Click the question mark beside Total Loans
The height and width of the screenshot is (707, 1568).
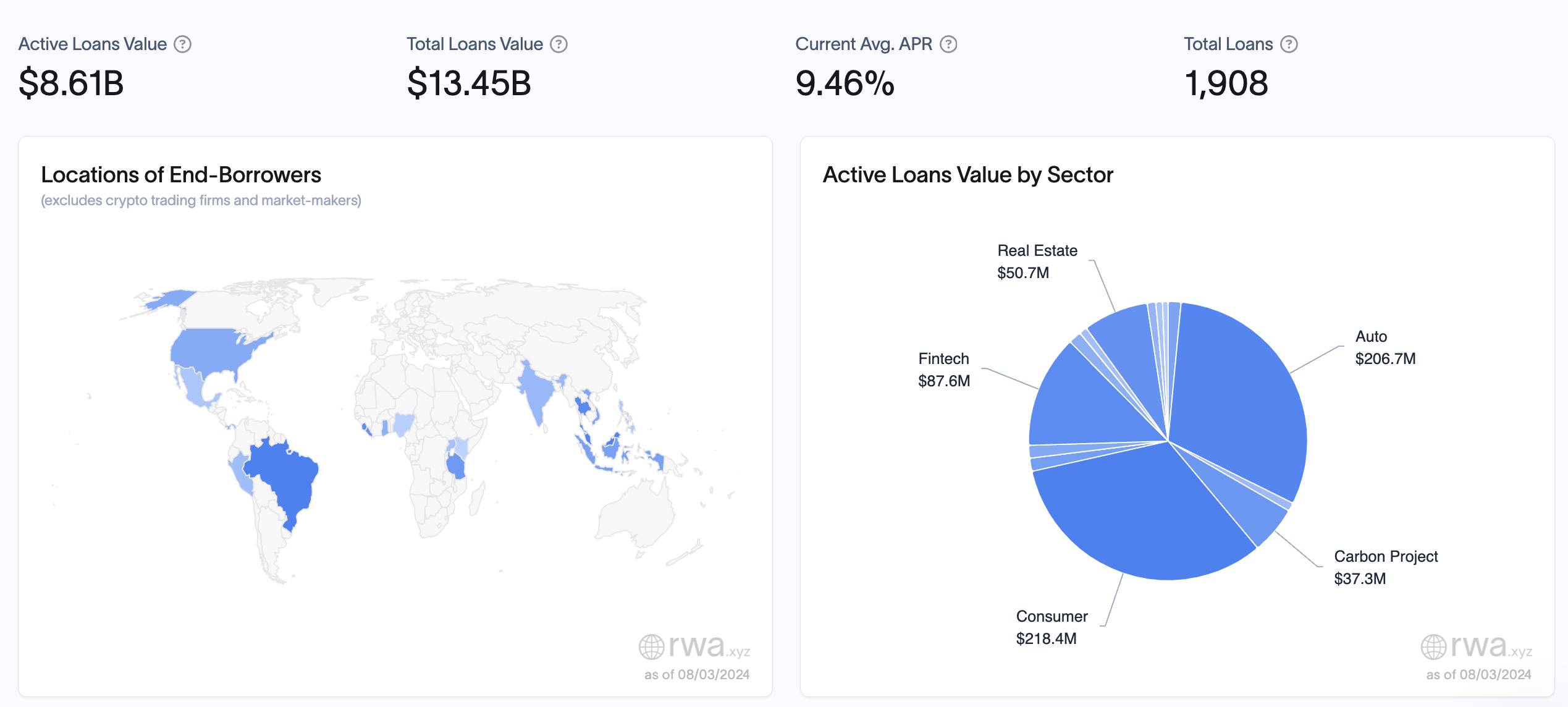(x=1289, y=44)
